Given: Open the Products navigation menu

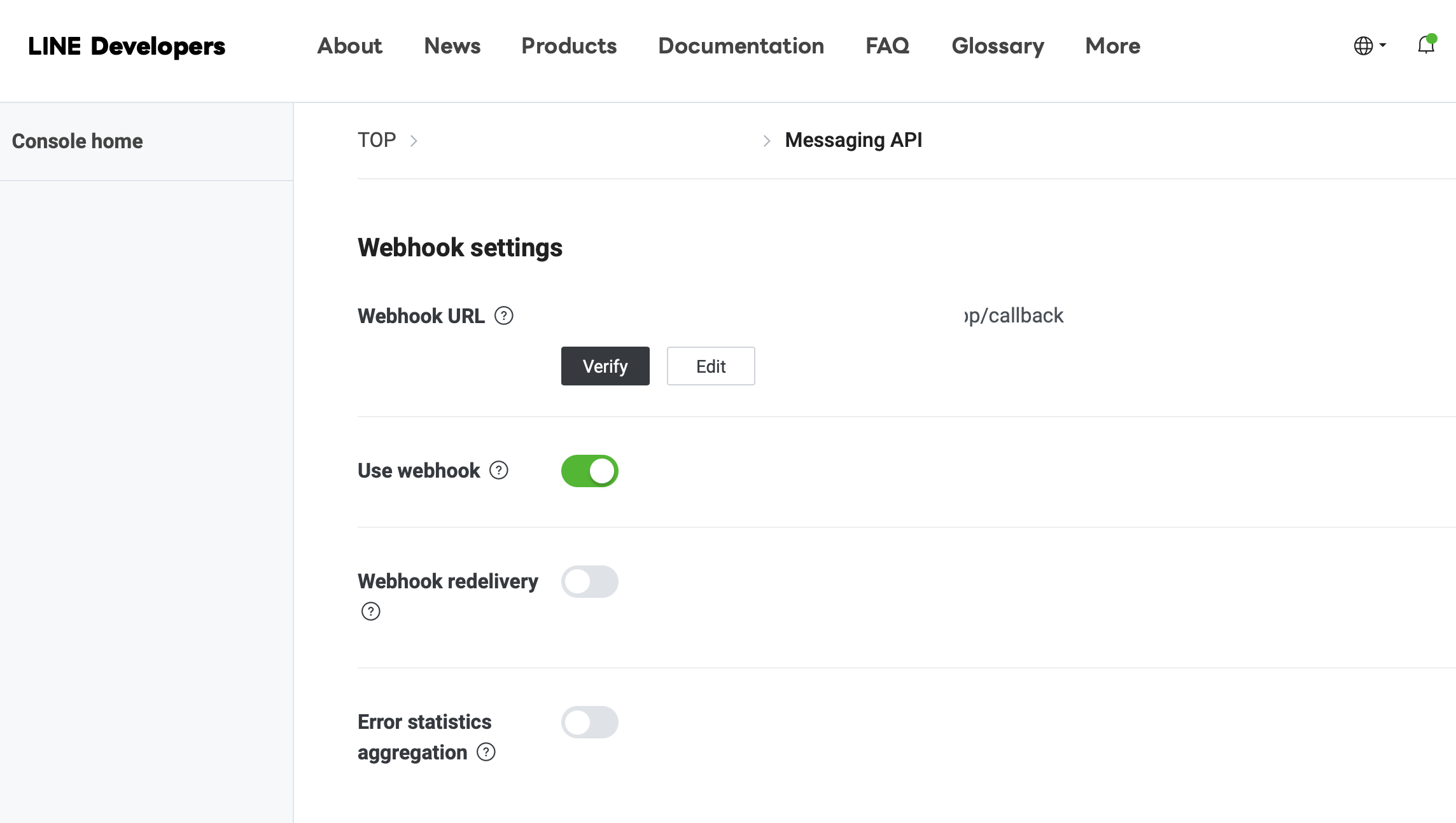Looking at the screenshot, I should coord(569,46).
